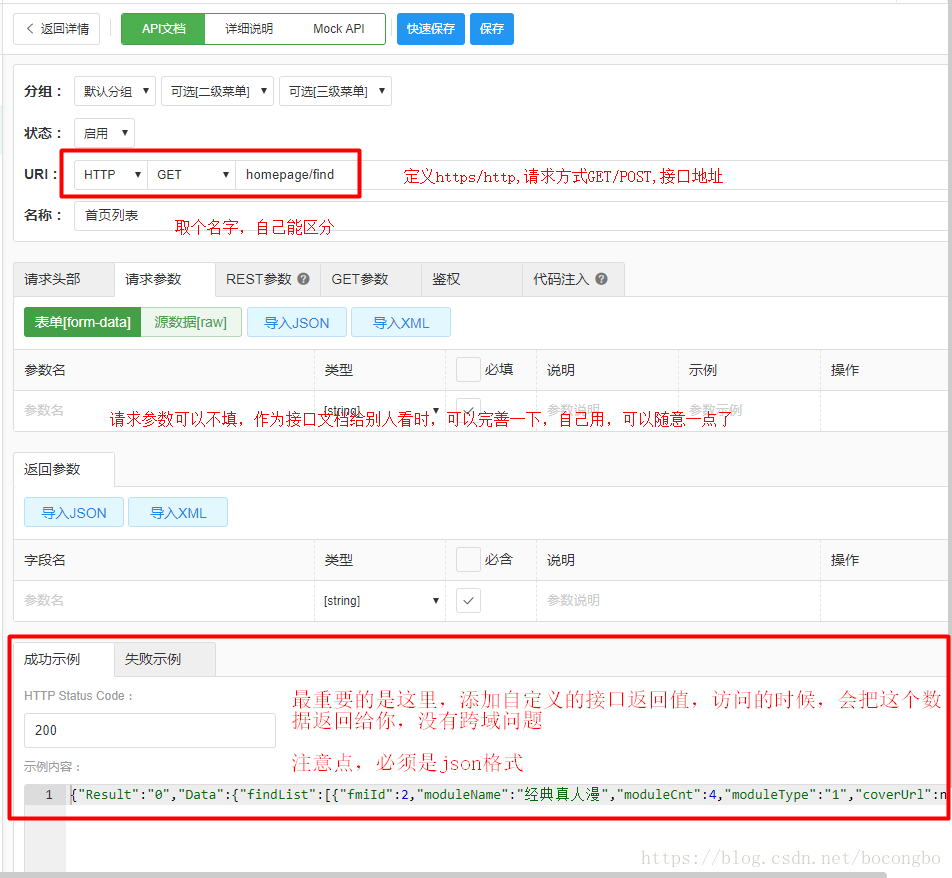Click the REST参数 help question icon
This screenshot has width=952, height=878.
303,280
